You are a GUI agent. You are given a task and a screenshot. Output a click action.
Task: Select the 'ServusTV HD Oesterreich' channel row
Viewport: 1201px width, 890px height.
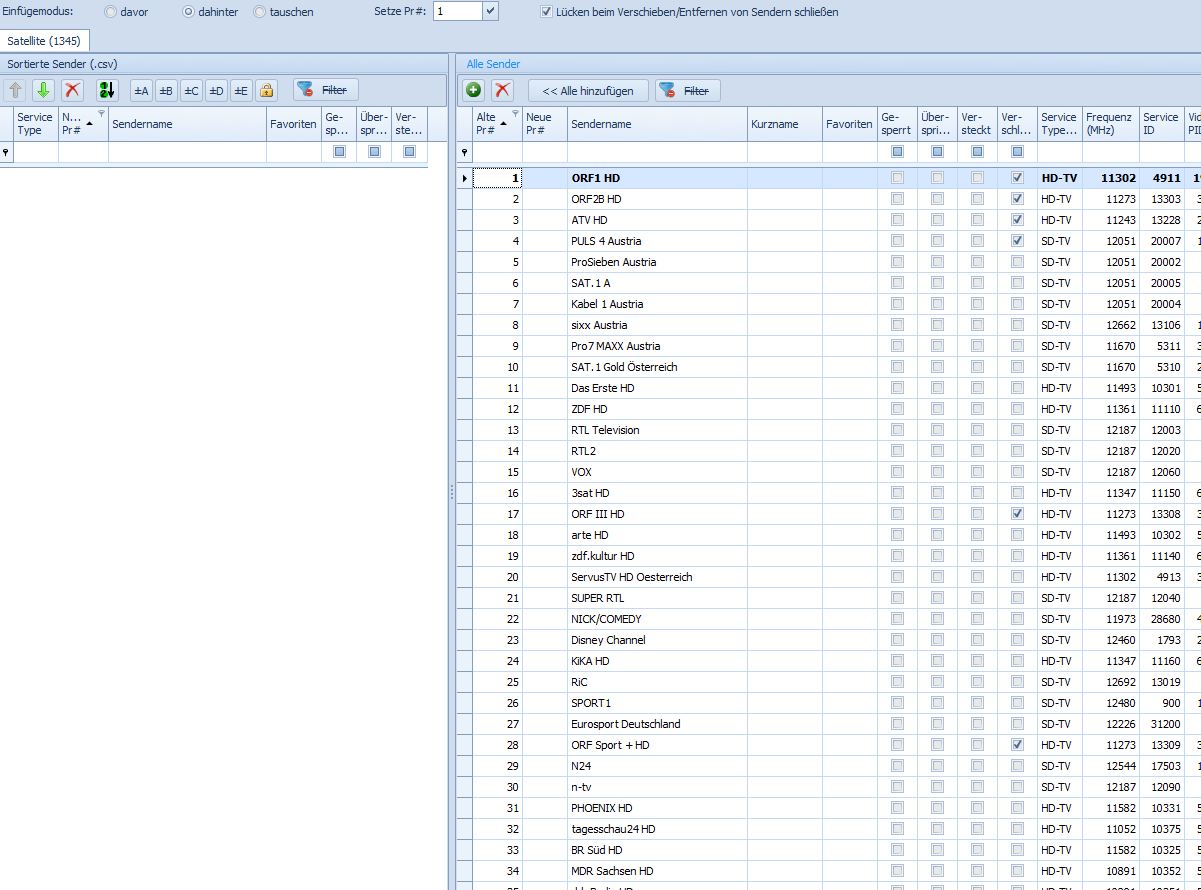coord(828,577)
